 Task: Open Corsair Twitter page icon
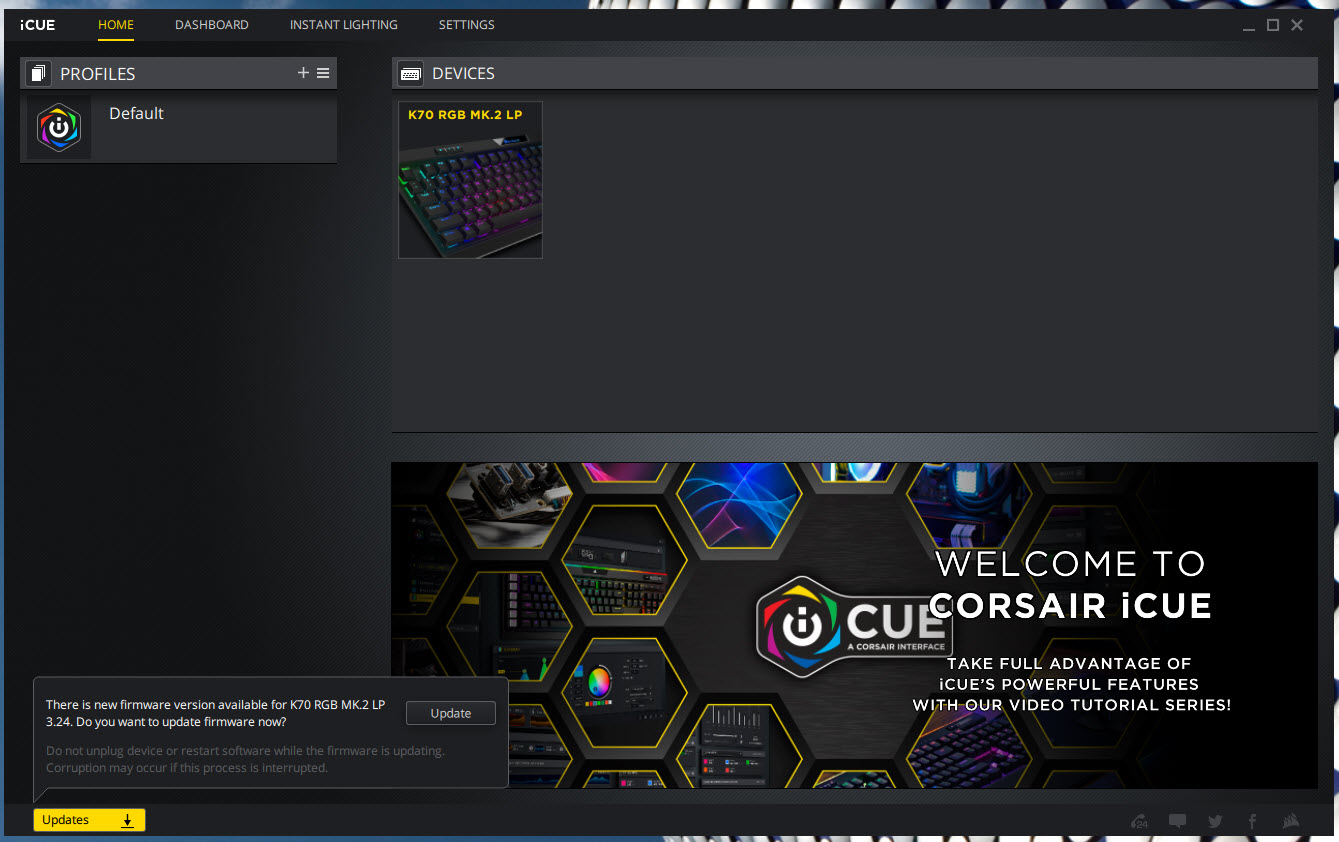tap(1215, 821)
